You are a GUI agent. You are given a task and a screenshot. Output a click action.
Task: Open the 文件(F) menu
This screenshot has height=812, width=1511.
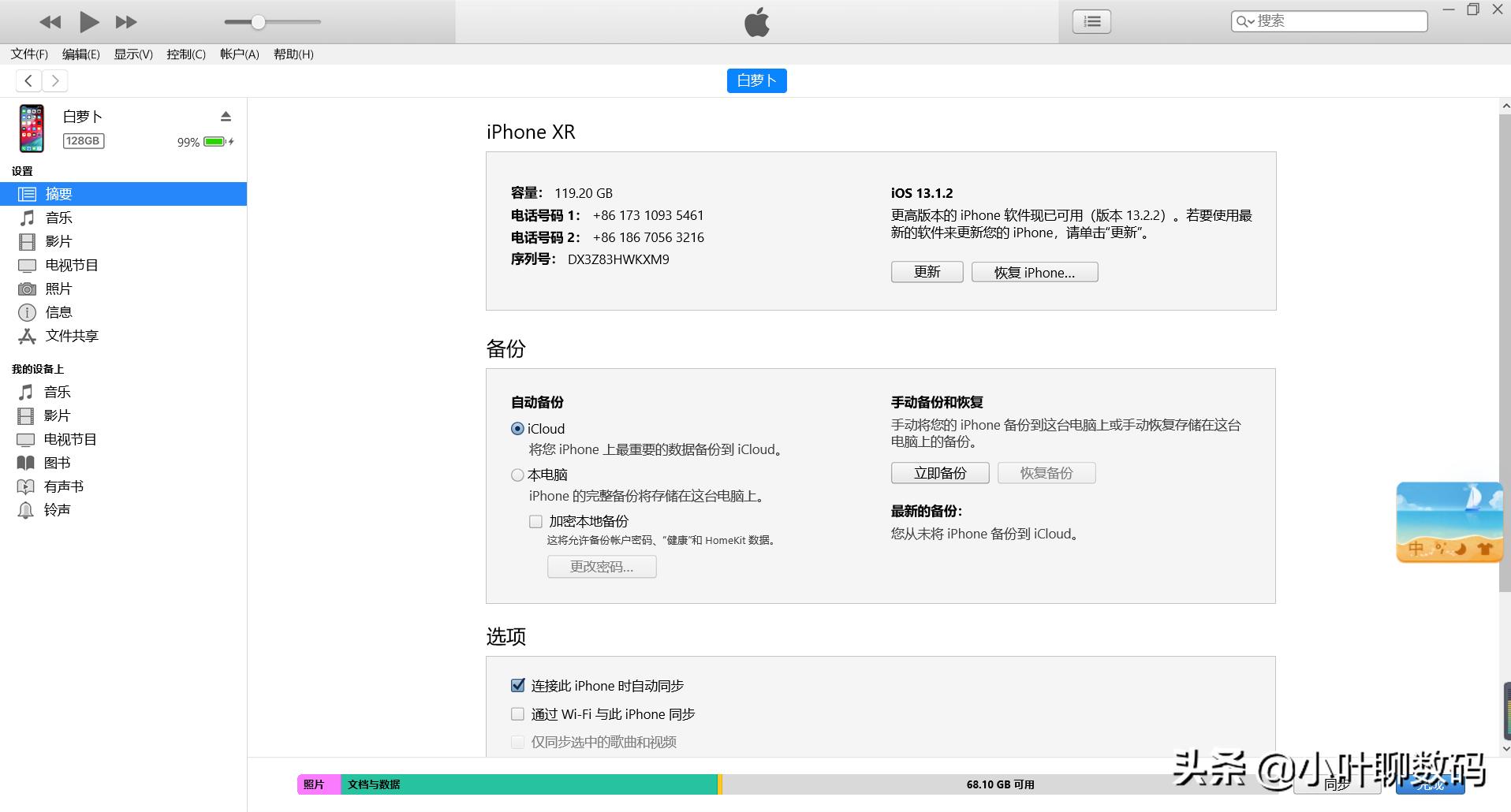click(x=29, y=54)
